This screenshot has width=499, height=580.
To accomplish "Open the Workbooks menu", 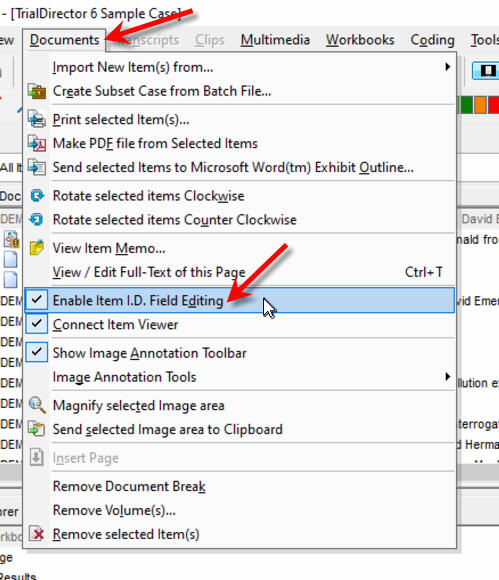I will (x=360, y=40).
